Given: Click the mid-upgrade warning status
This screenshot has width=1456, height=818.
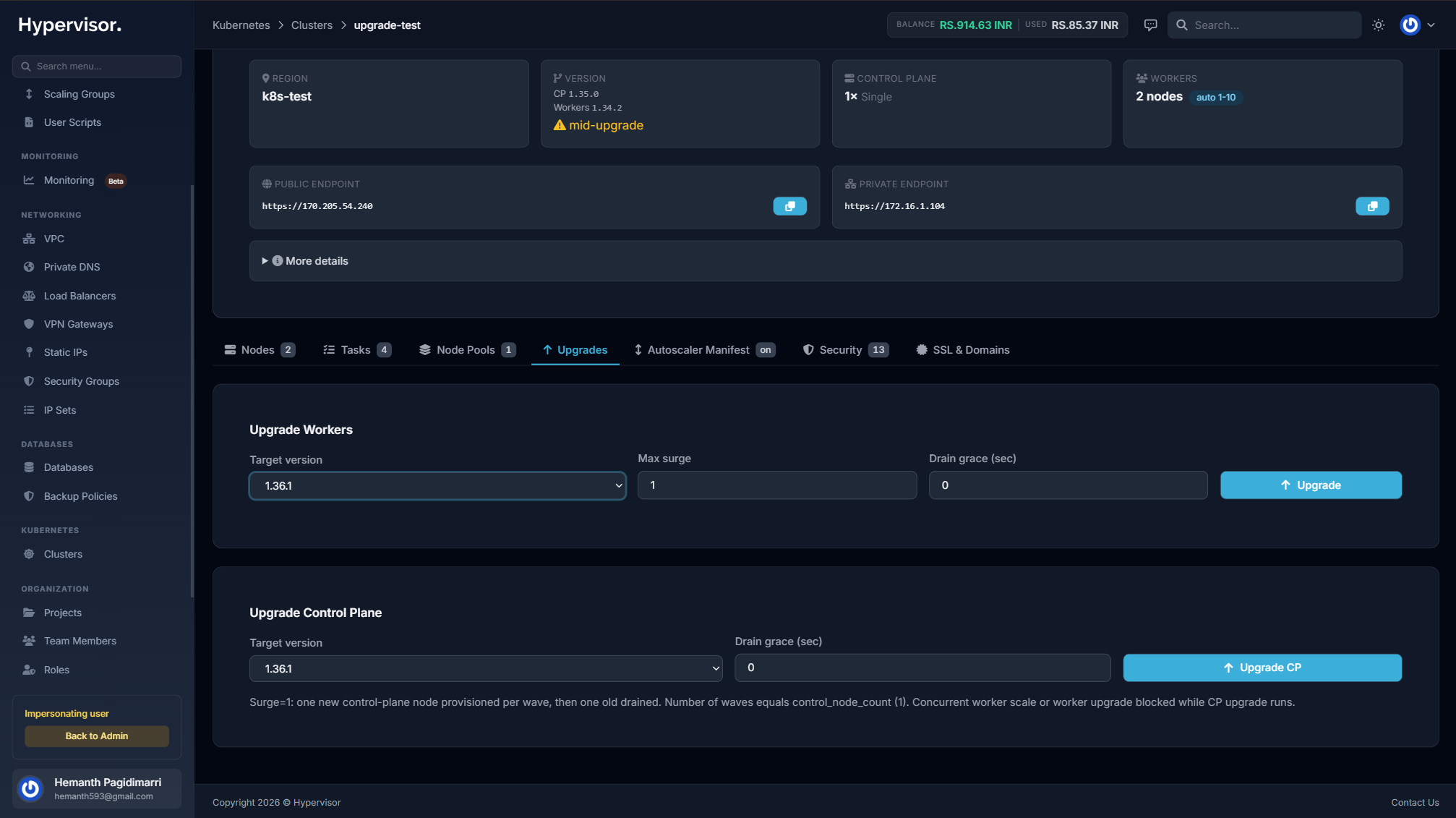Looking at the screenshot, I should tap(599, 125).
